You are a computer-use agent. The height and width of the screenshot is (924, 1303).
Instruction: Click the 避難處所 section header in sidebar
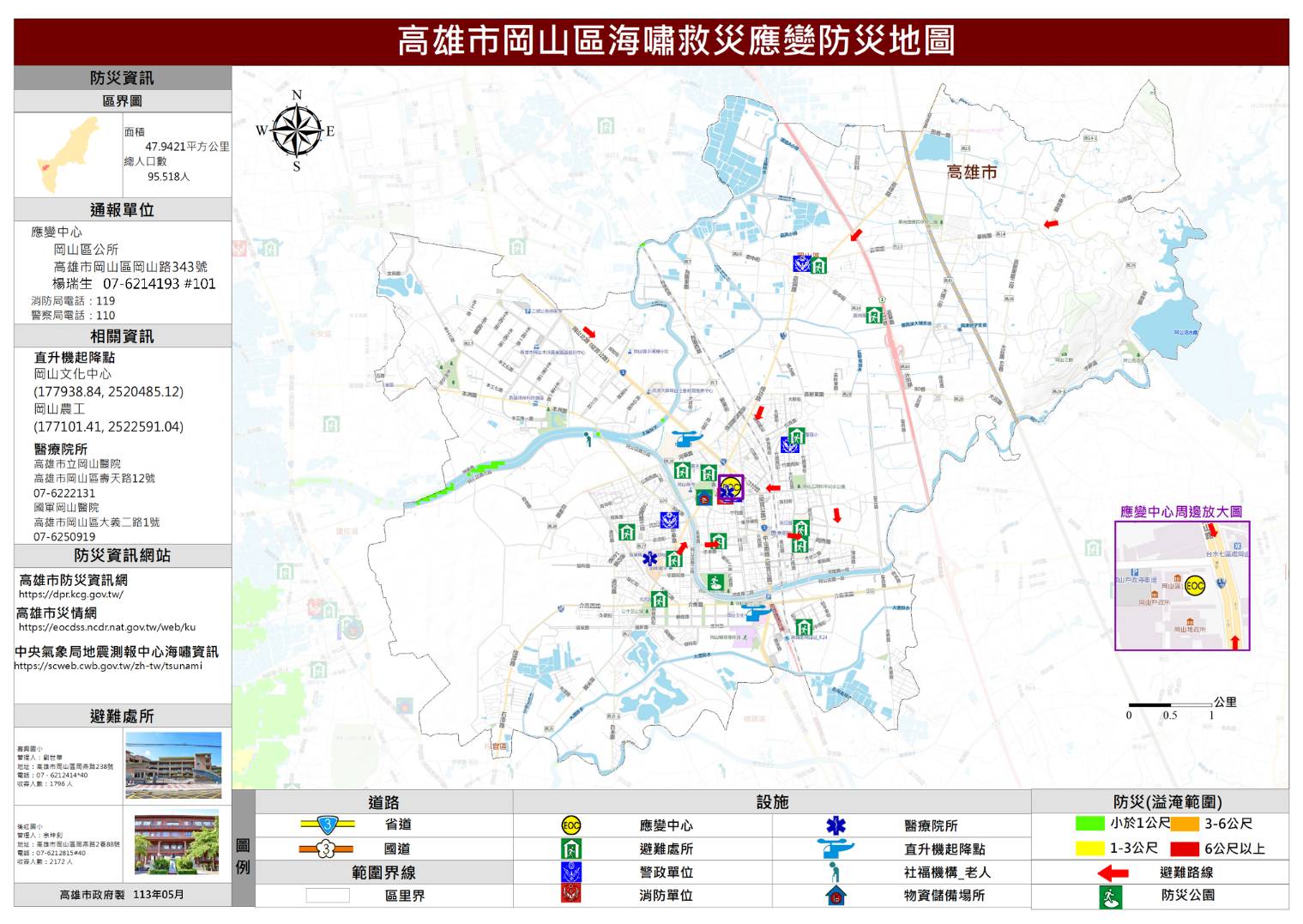(122, 716)
